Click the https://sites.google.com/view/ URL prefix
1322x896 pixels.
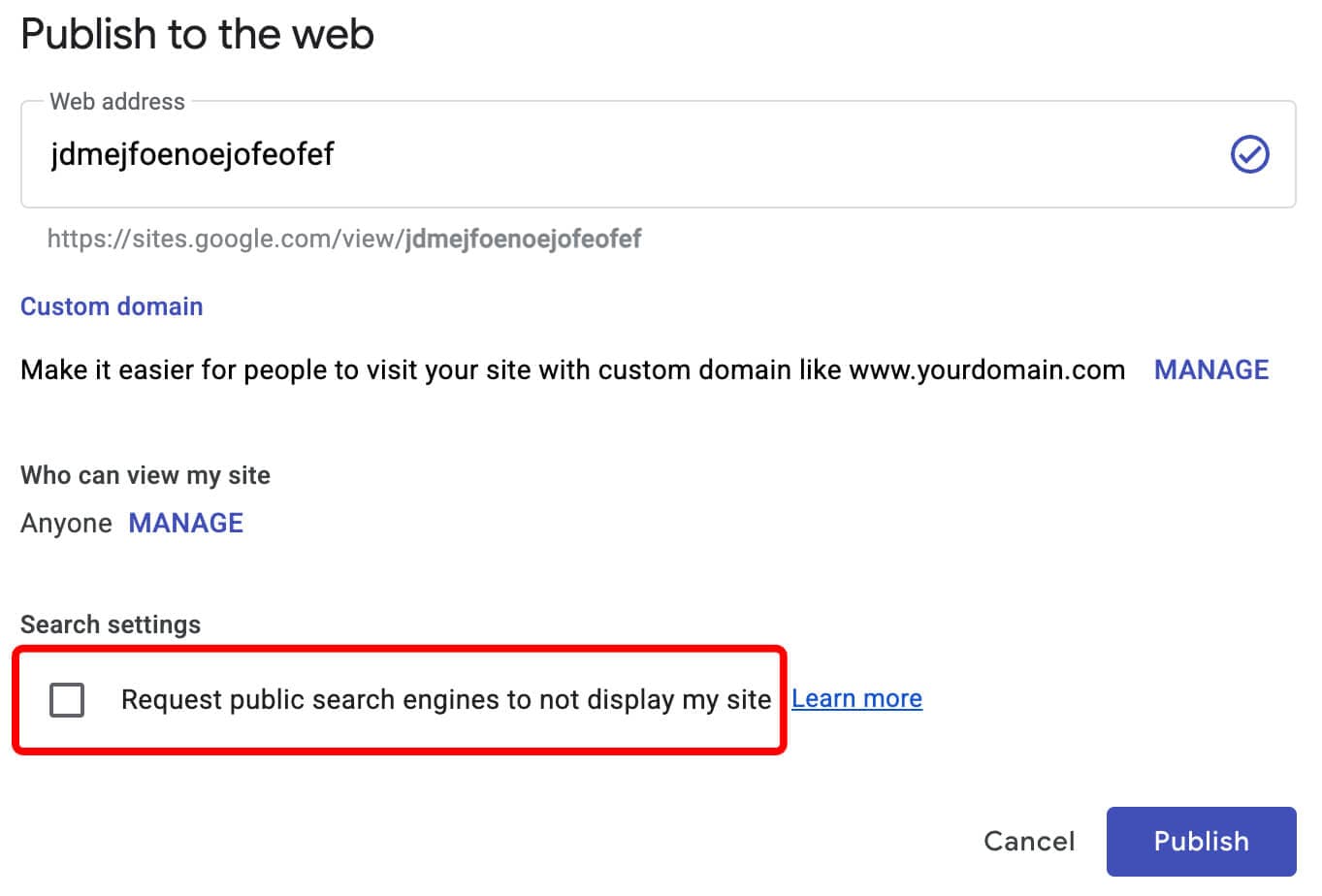point(225,239)
